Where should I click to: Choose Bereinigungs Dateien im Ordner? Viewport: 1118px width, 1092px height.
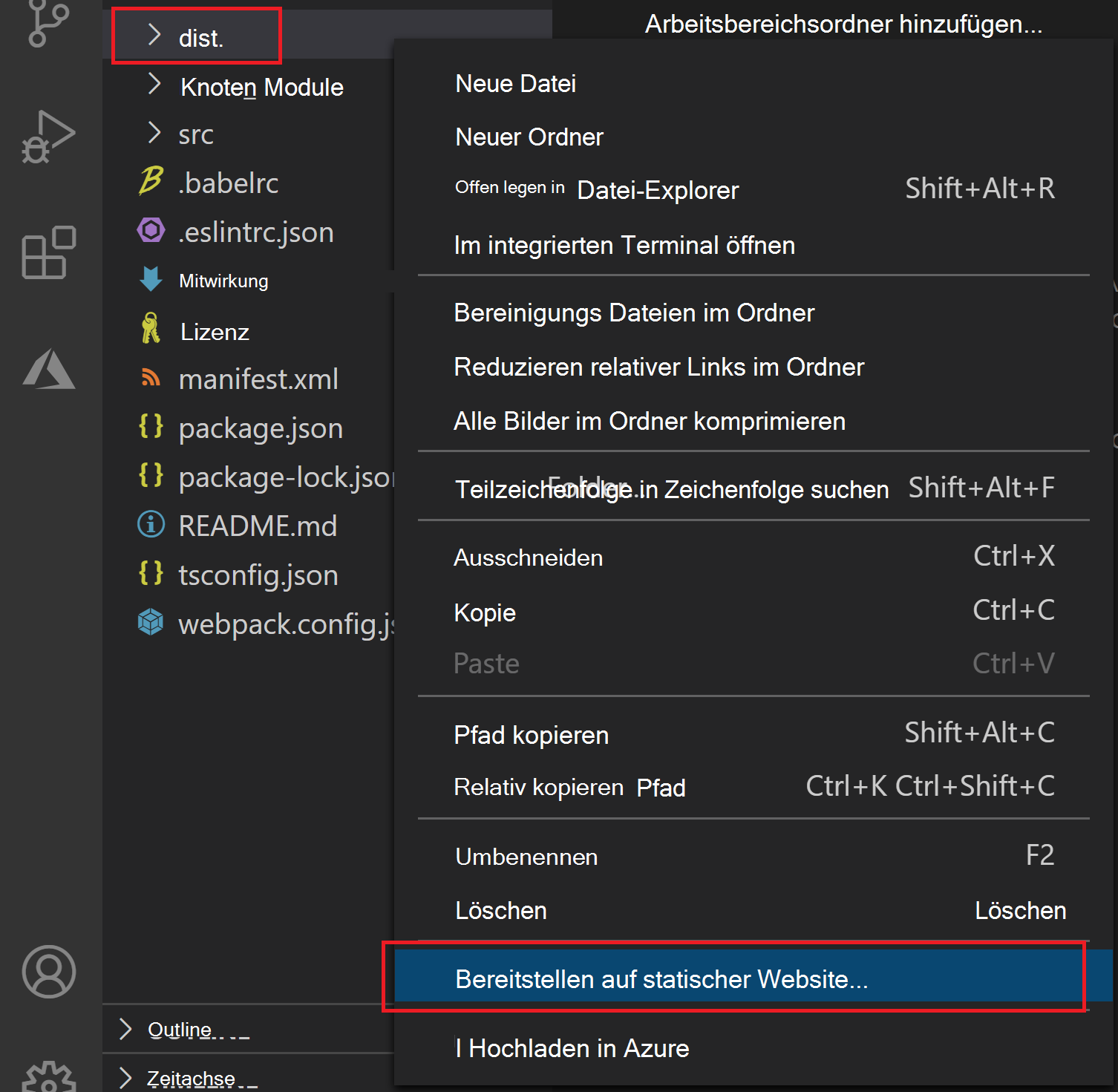tap(753, 313)
